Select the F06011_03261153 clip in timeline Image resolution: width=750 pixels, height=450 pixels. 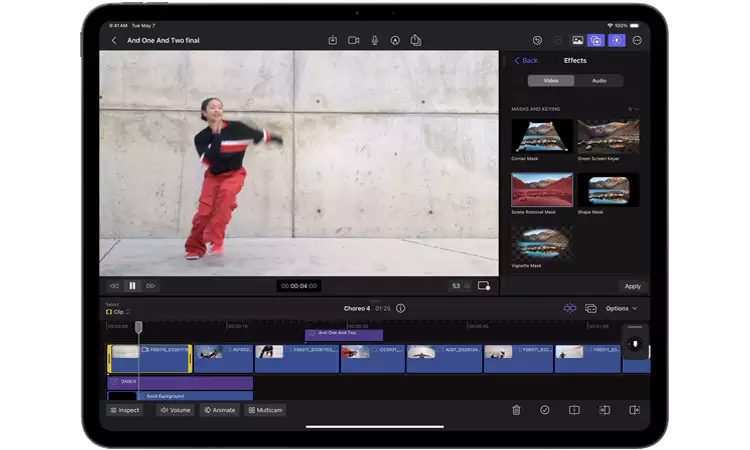[297, 358]
